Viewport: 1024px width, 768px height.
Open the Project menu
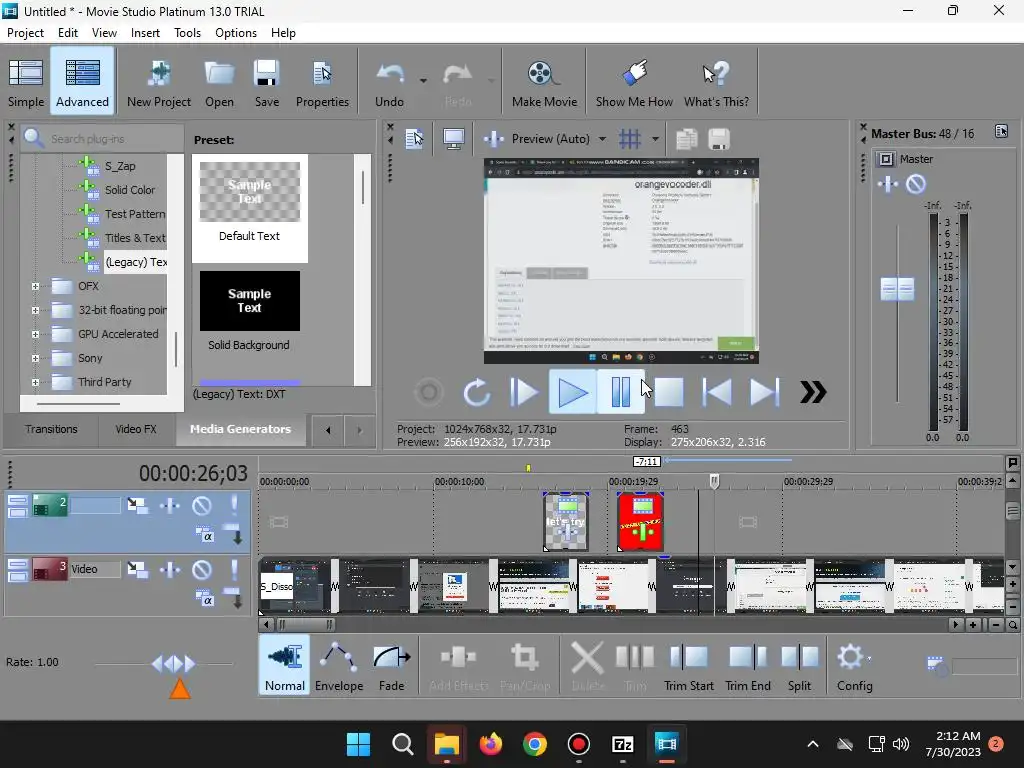click(25, 33)
